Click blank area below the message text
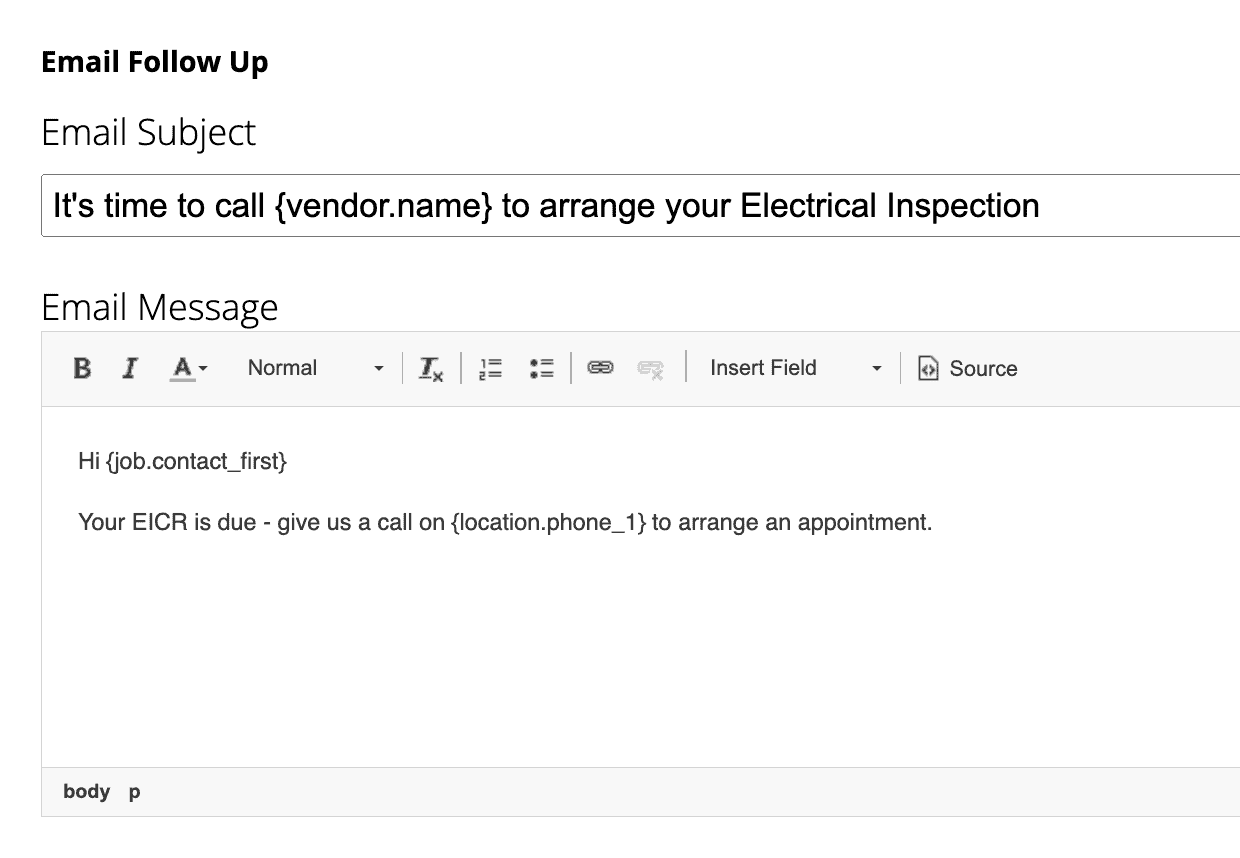This screenshot has height=858, width=1240. click(x=600, y=660)
